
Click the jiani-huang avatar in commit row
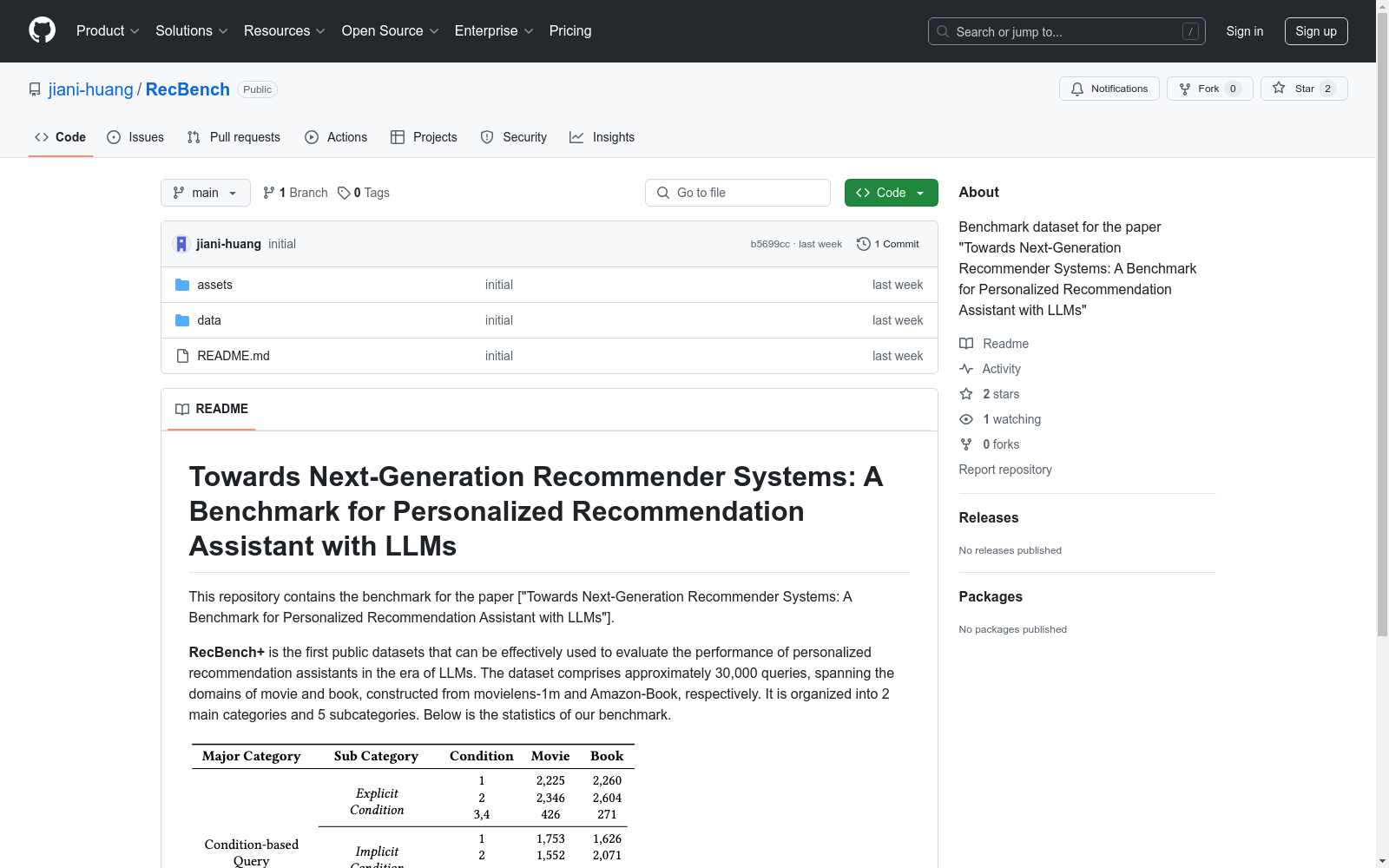click(181, 244)
